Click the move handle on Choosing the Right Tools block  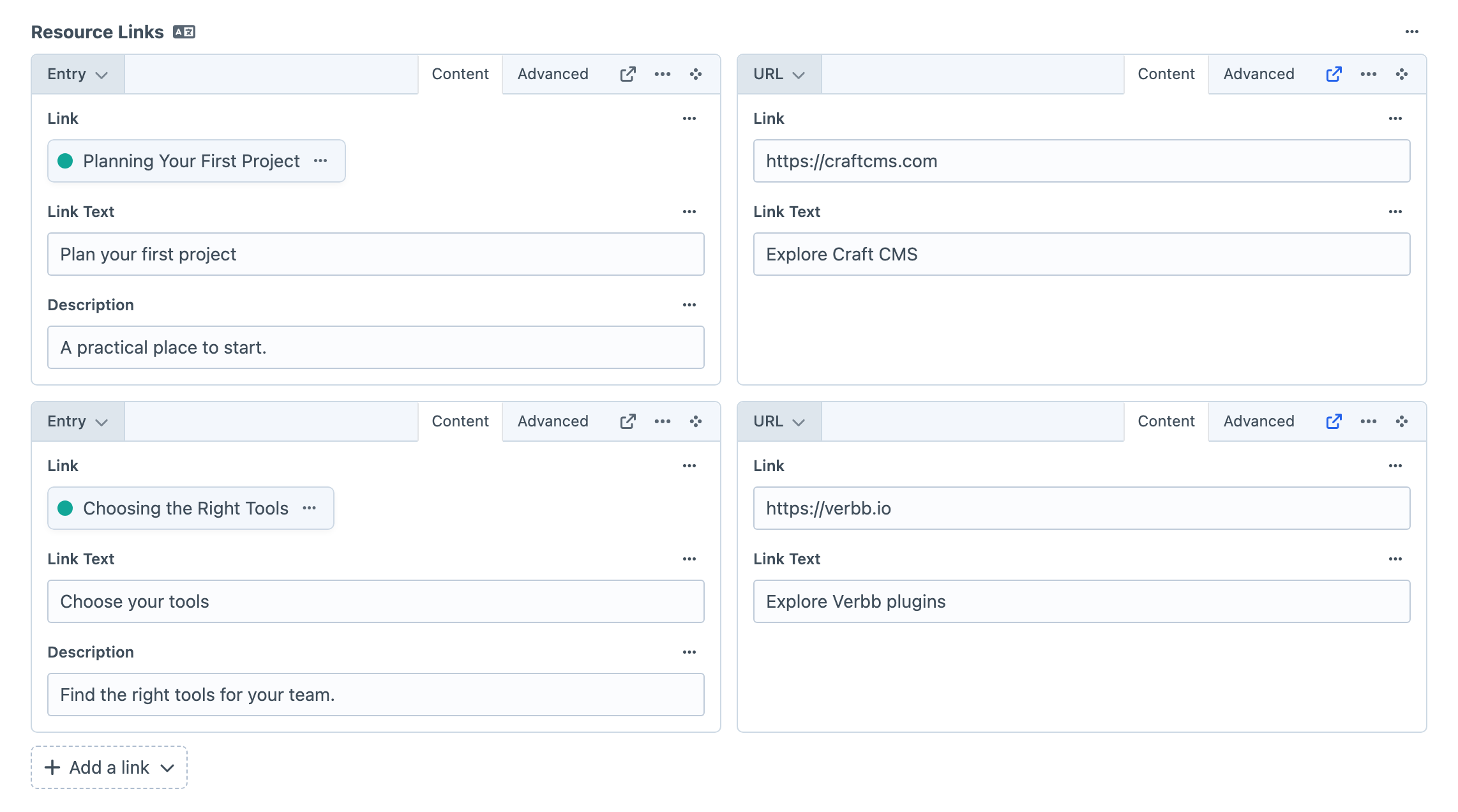pos(696,421)
